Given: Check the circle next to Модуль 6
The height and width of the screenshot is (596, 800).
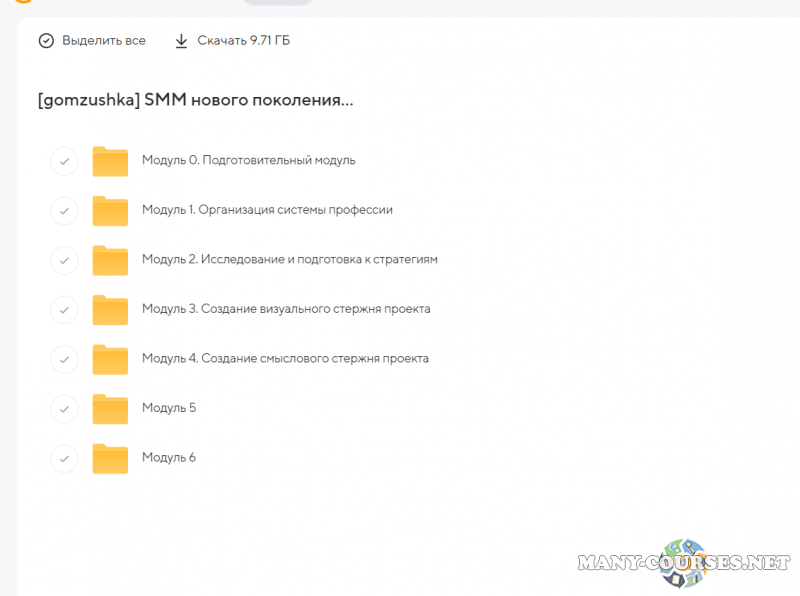Looking at the screenshot, I should click(64, 457).
